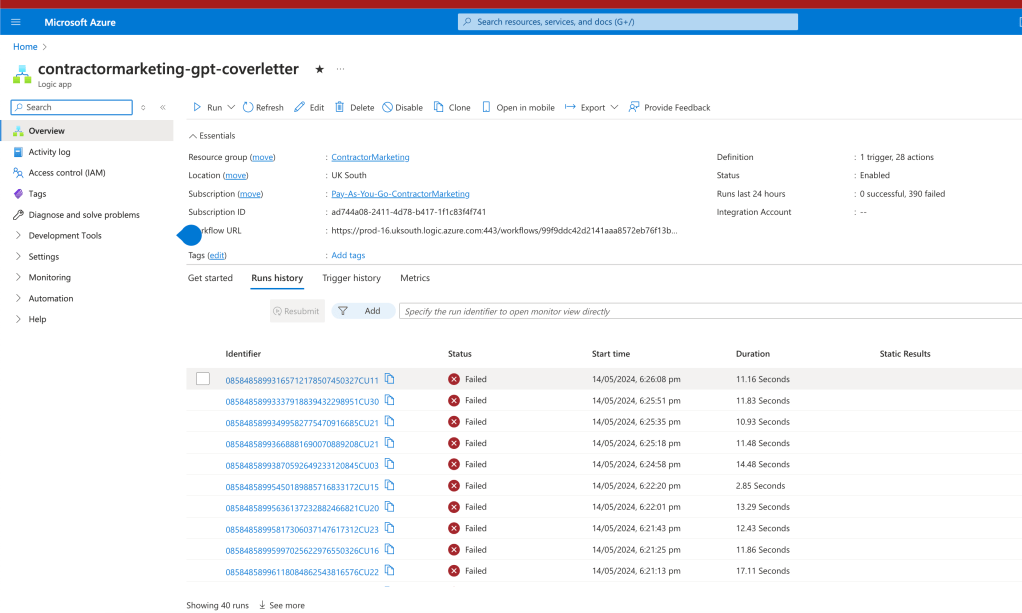Choose Open in mobile
This screenshot has width=1022, height=613.
(x=518, y=108)
